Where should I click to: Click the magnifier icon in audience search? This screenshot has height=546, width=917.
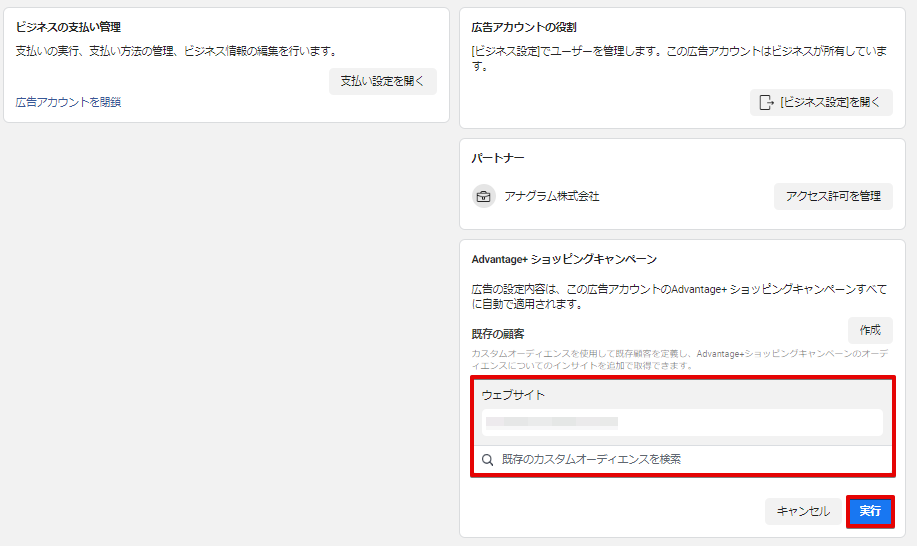(x=488, y=459)
